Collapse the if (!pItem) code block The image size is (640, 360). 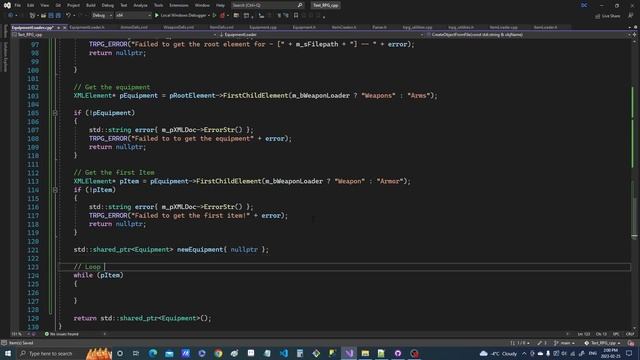(x=55, y=190)
